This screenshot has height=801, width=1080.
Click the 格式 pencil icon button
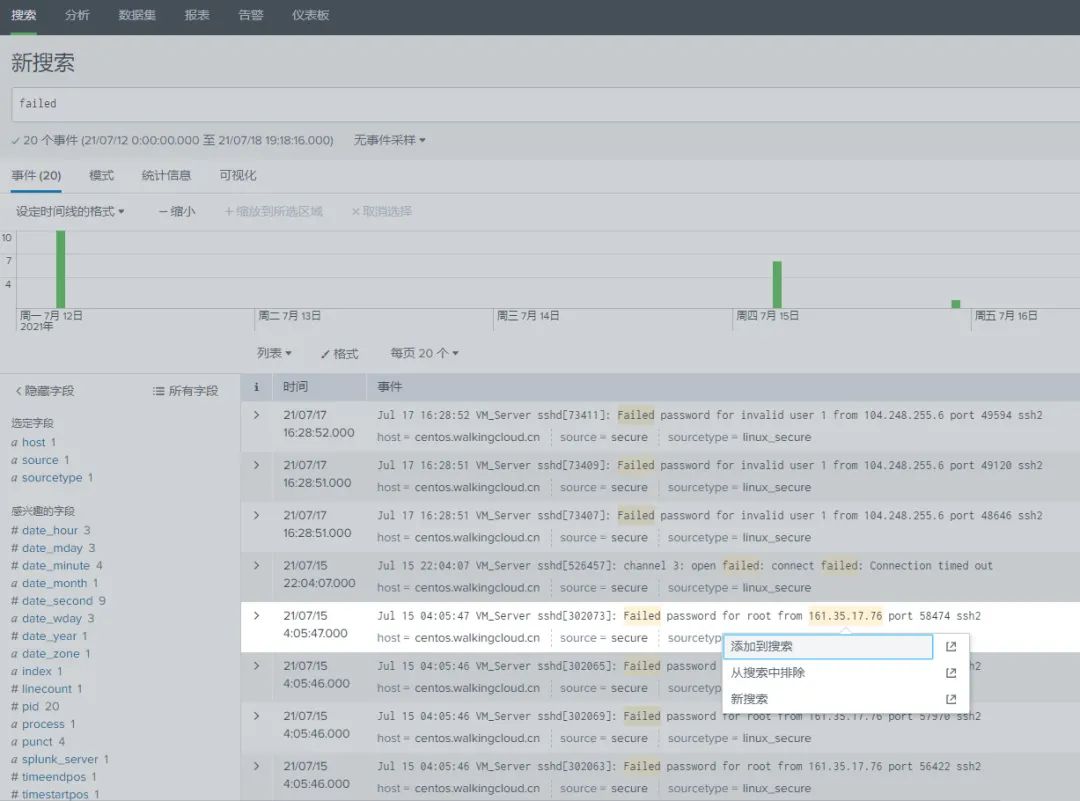[x=339, y=353]
